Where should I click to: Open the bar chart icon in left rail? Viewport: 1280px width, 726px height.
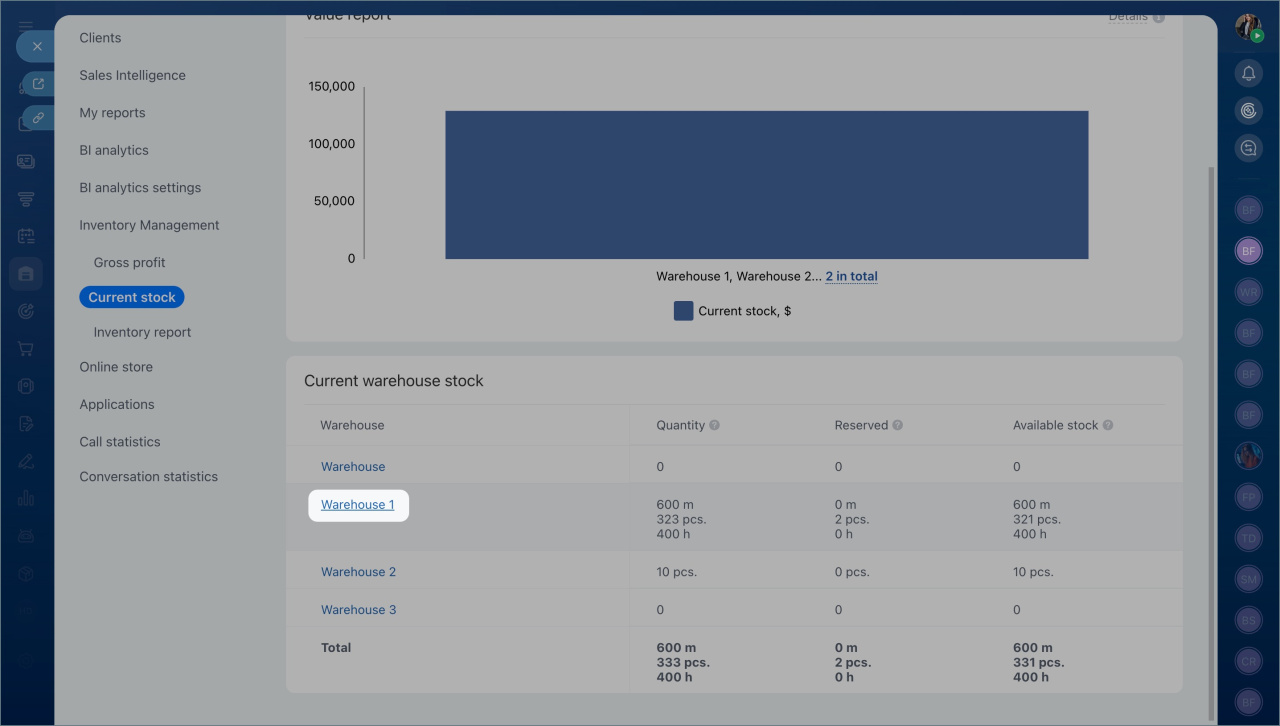coord(26,498)
